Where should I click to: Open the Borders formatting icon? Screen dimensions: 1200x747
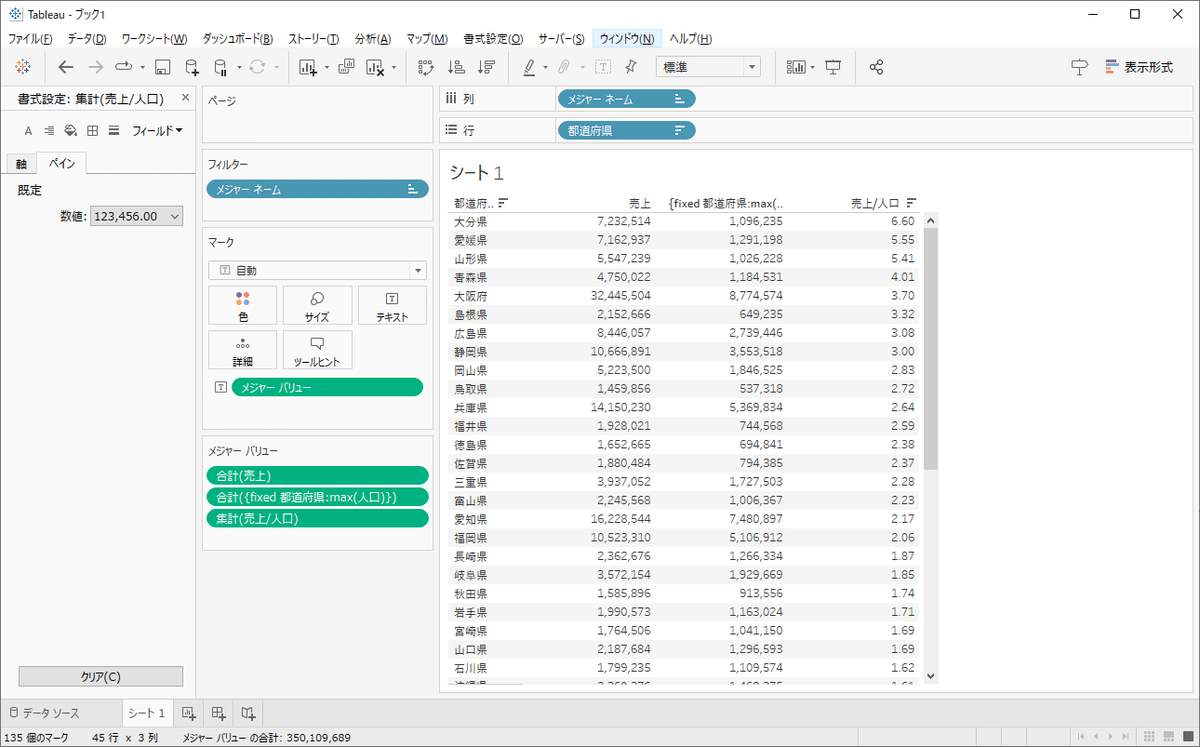click(x=92, y=130)
